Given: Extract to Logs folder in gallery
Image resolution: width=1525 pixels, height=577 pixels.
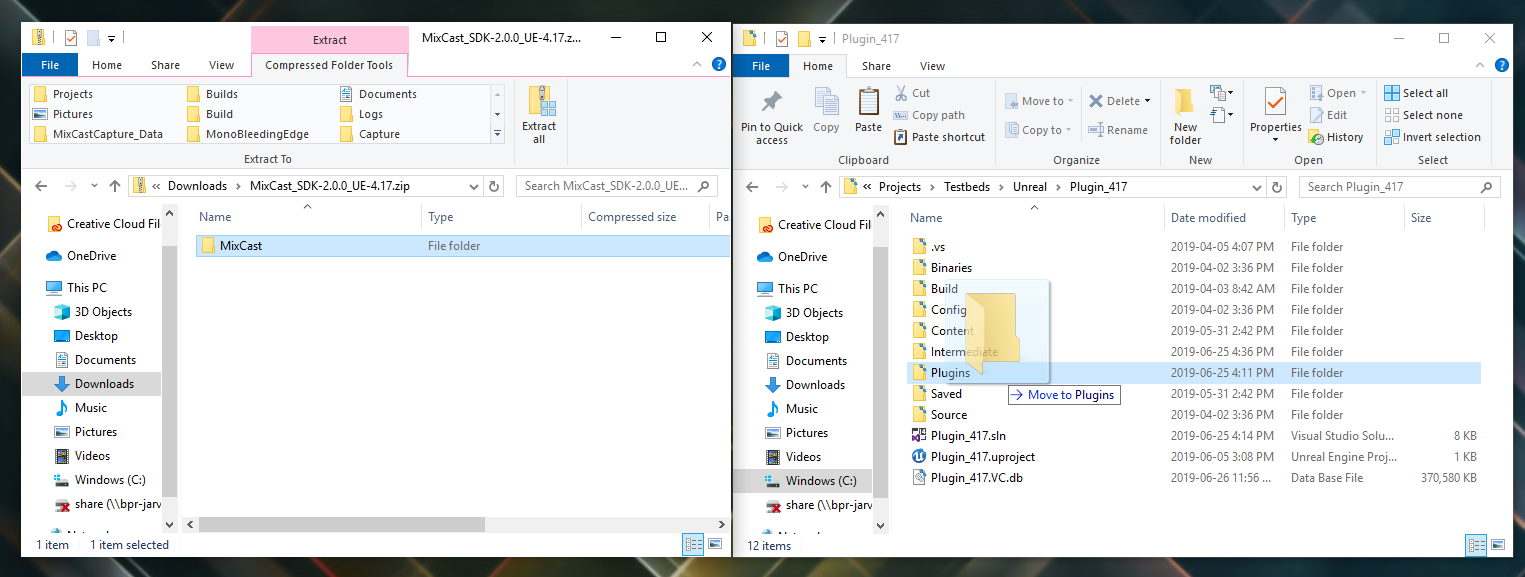Looking at the screenshot, I should 361,114.
